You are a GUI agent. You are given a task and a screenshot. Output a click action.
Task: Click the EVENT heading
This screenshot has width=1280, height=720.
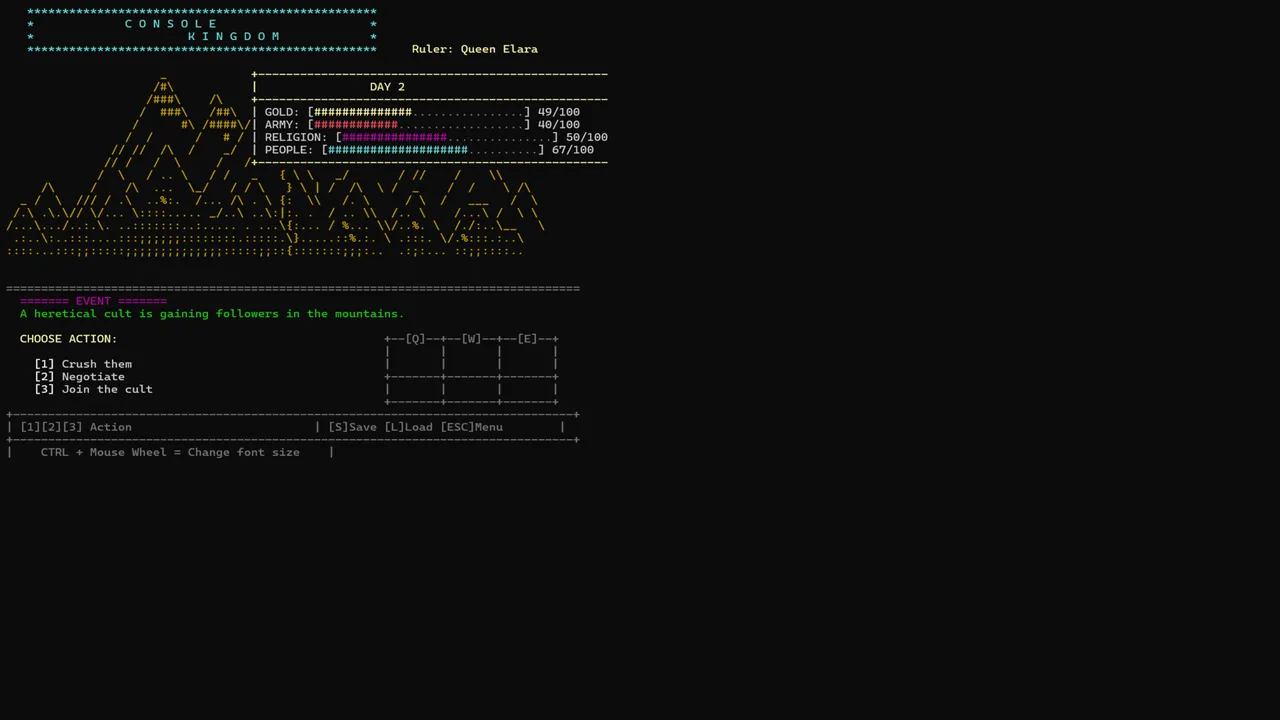click(x=93, y=301)
